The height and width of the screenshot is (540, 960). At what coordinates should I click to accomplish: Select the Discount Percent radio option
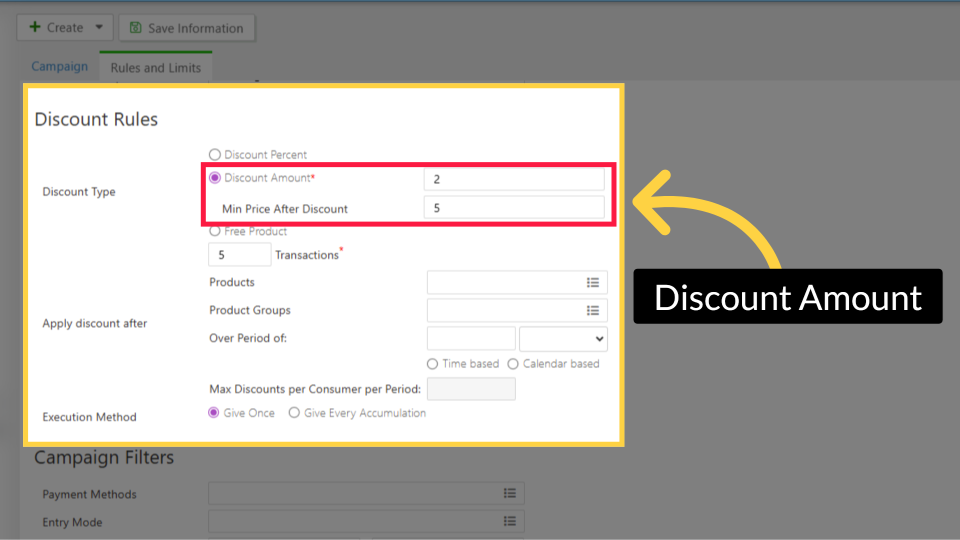(x=214, y=154)
